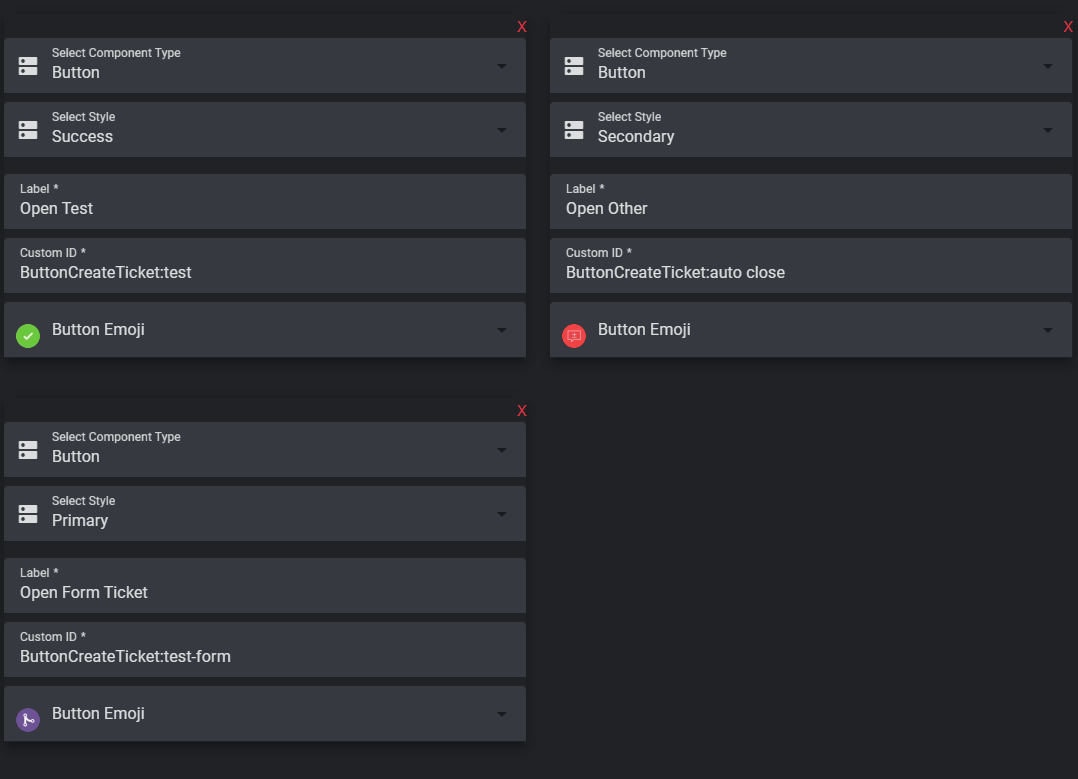
Task: Click the Open Form Ticket label field
Action: (x=265, y=592)
